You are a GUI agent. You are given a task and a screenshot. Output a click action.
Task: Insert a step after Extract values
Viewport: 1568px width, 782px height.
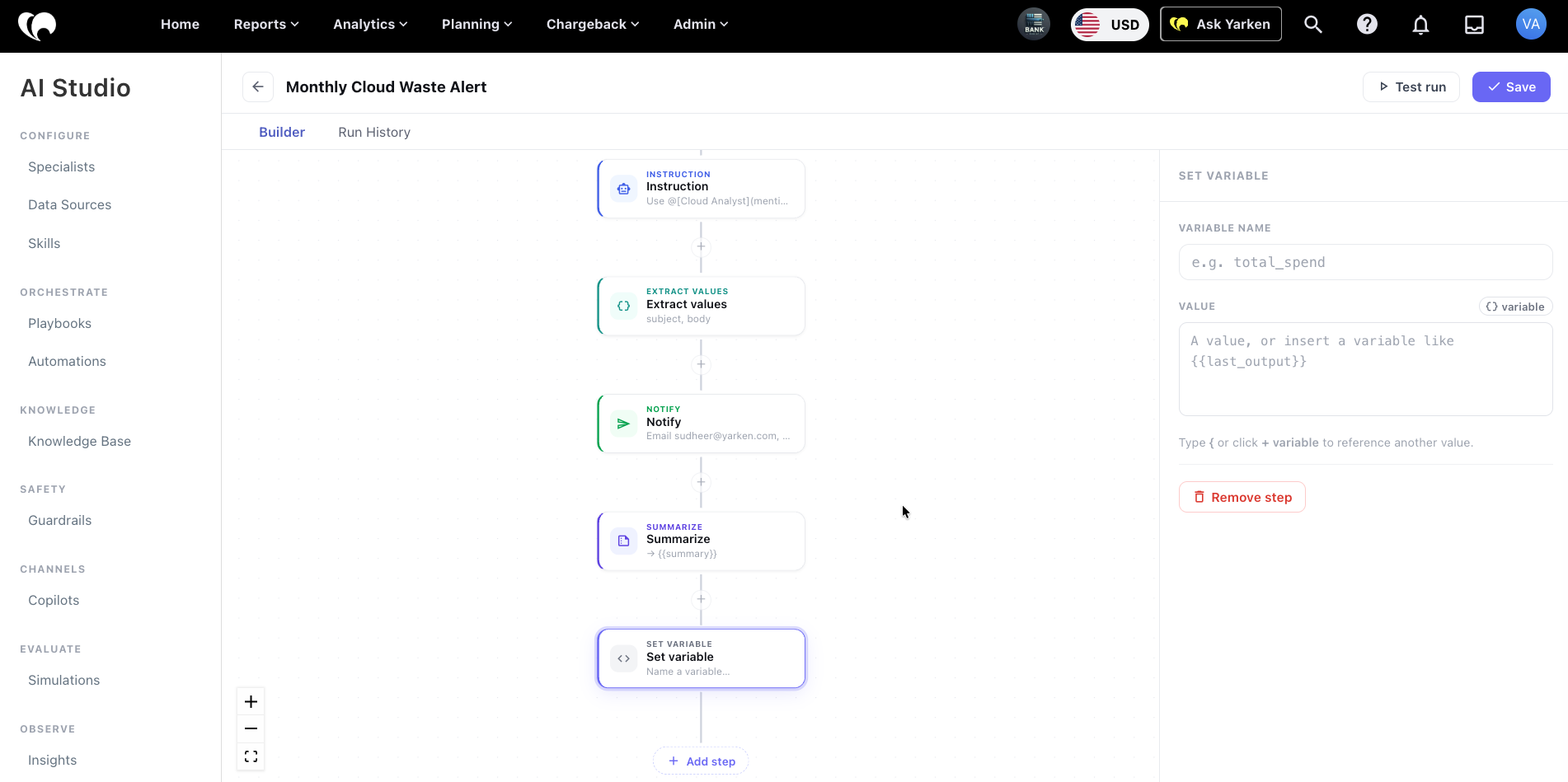coord(701,364)
